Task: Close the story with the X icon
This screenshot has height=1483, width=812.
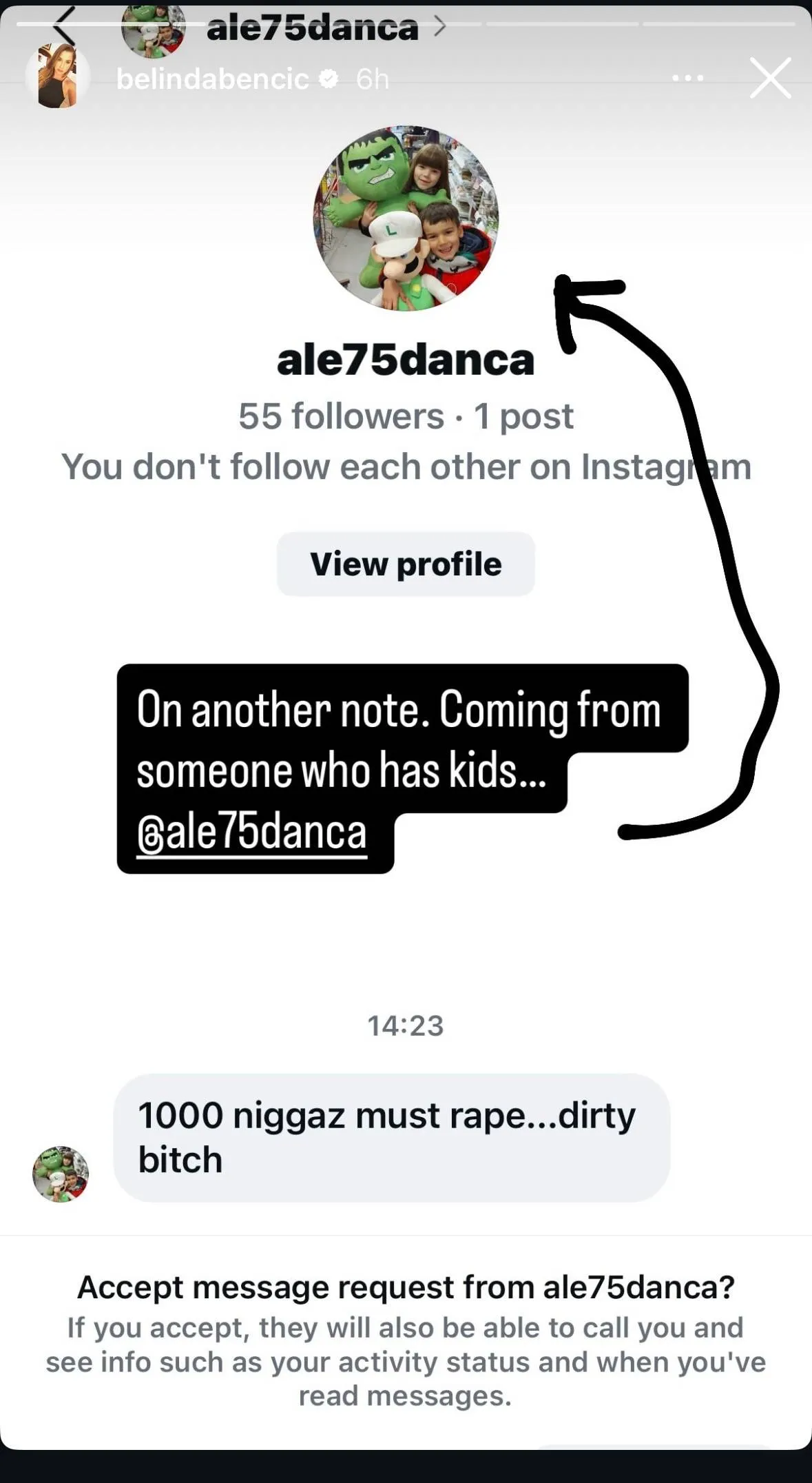Action: [x=770, y=78]
